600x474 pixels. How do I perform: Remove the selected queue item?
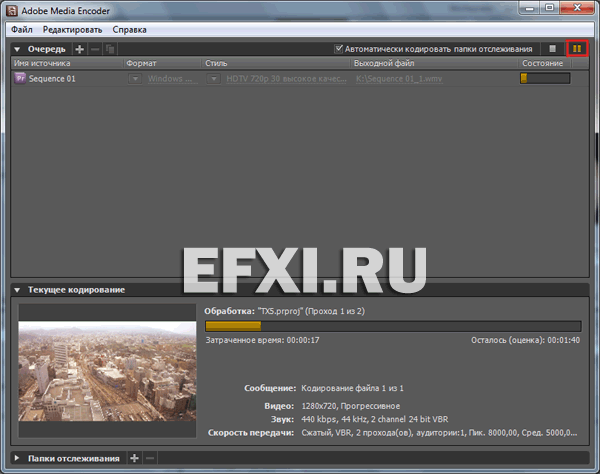pyautogui.click(x=95, y=48)
